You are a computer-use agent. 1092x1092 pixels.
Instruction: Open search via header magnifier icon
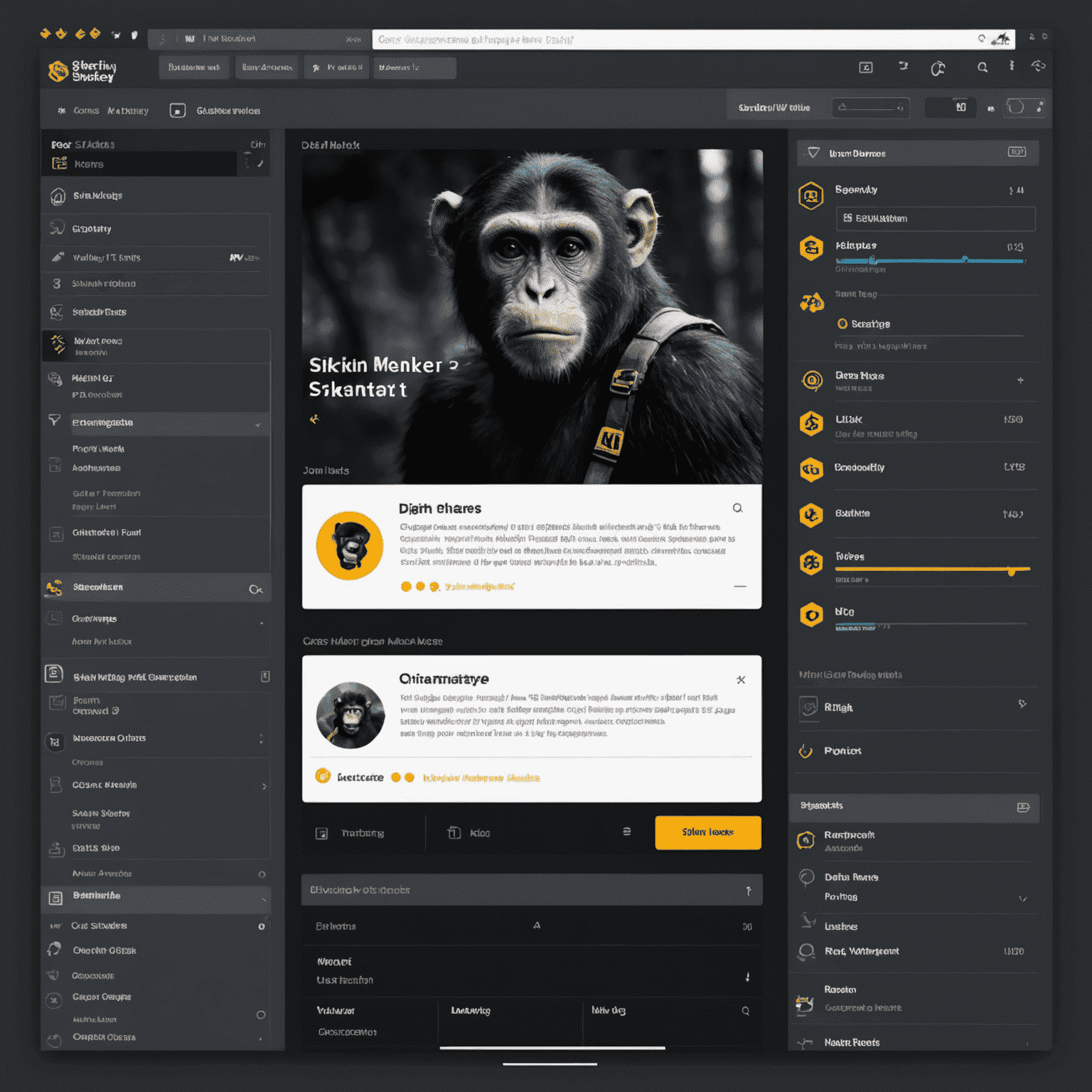click(983, 68)
